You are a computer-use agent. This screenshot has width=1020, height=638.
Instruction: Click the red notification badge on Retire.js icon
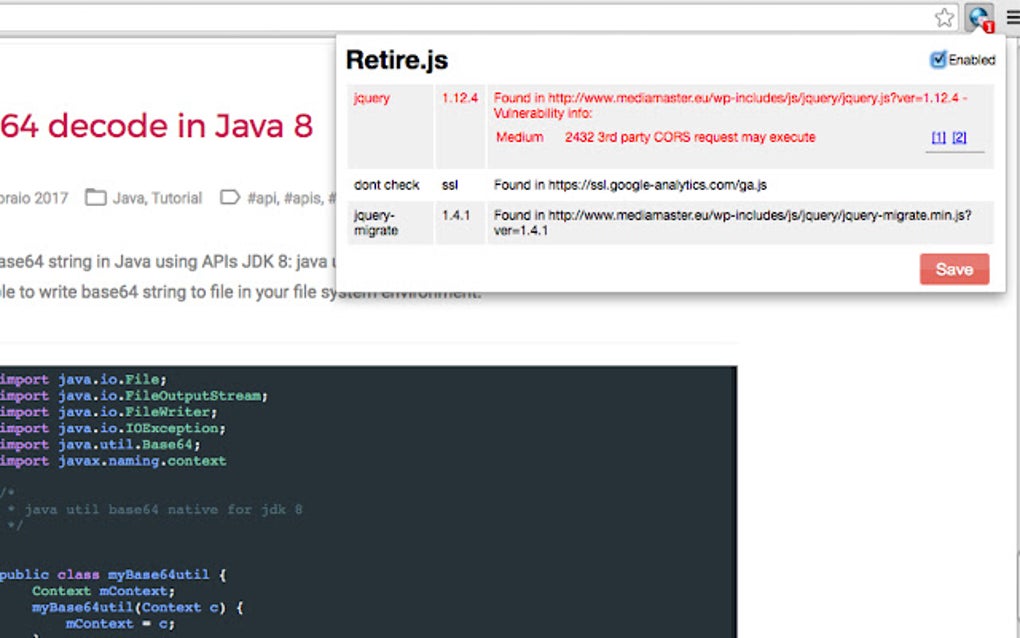pyautogui.click(x=987, y=26)
